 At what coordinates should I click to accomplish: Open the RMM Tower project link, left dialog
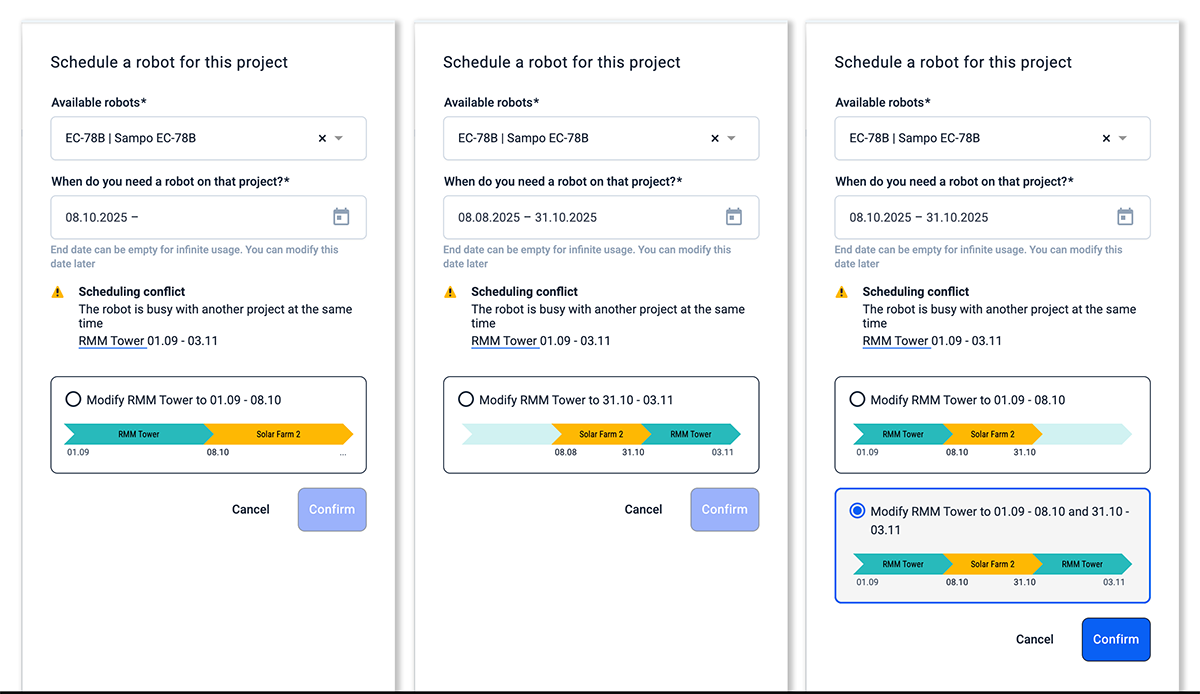pyautogui.click(x=112, y=340)
